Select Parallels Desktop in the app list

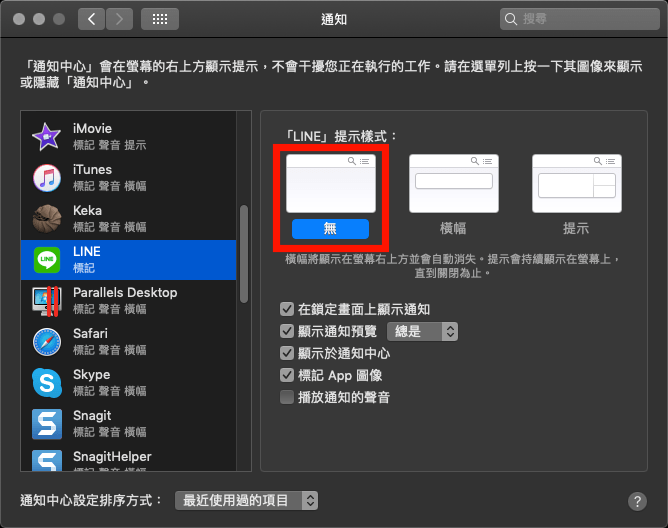click(x=128, y=301)
